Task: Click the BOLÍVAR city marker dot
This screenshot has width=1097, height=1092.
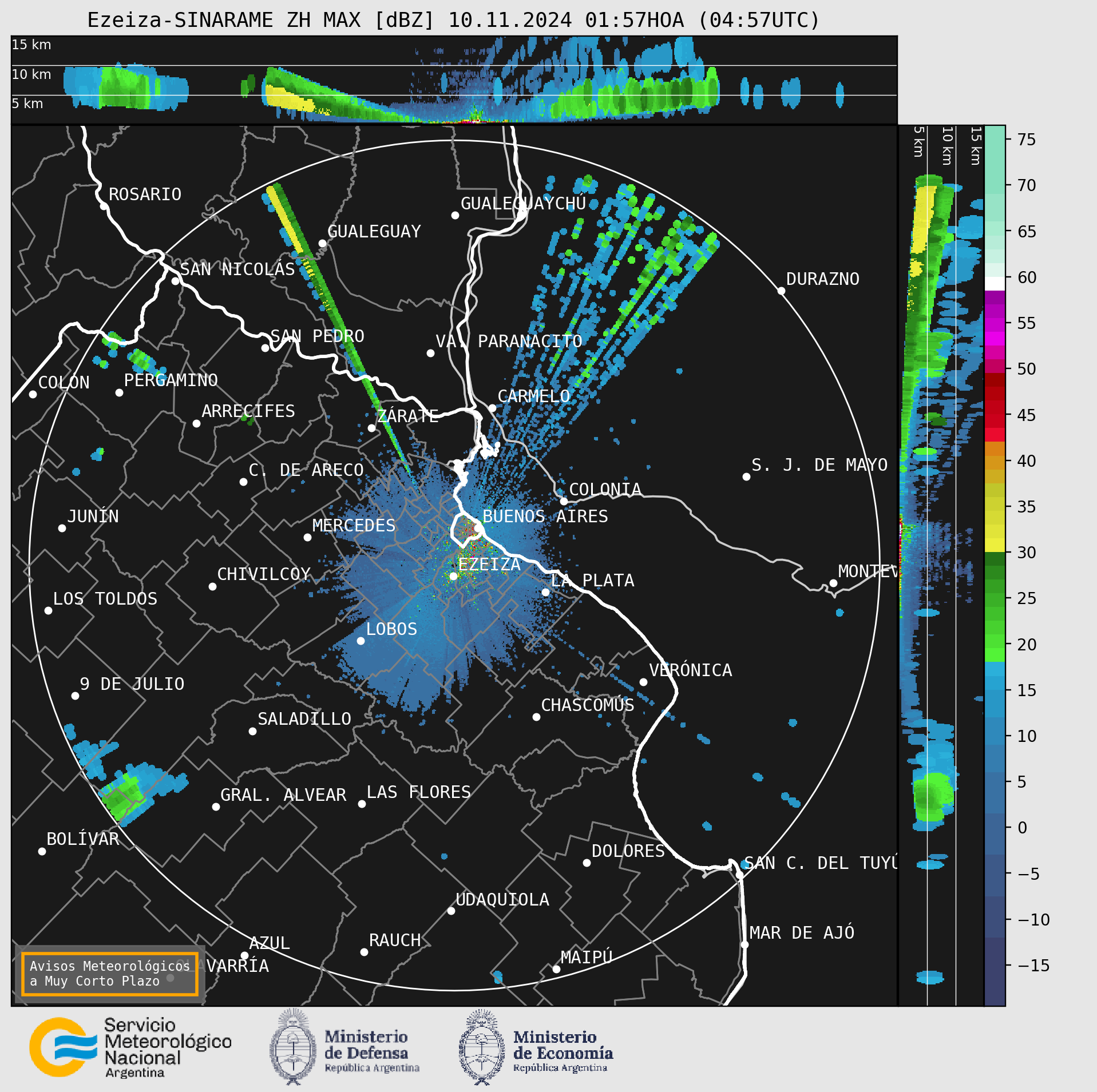Action: tap(42, 851)
